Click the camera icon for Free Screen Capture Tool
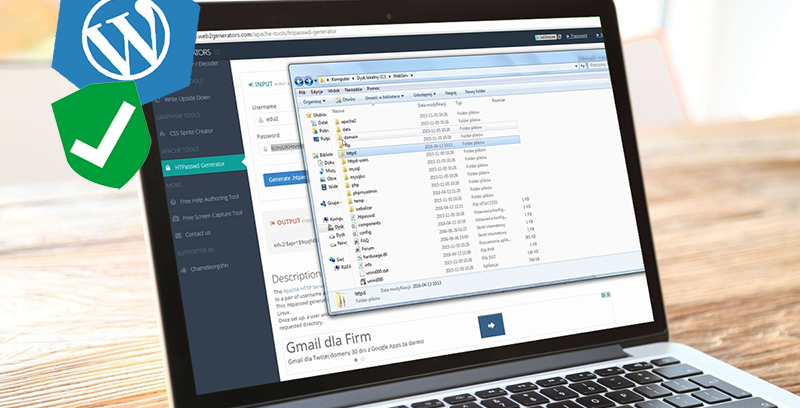 175,218
